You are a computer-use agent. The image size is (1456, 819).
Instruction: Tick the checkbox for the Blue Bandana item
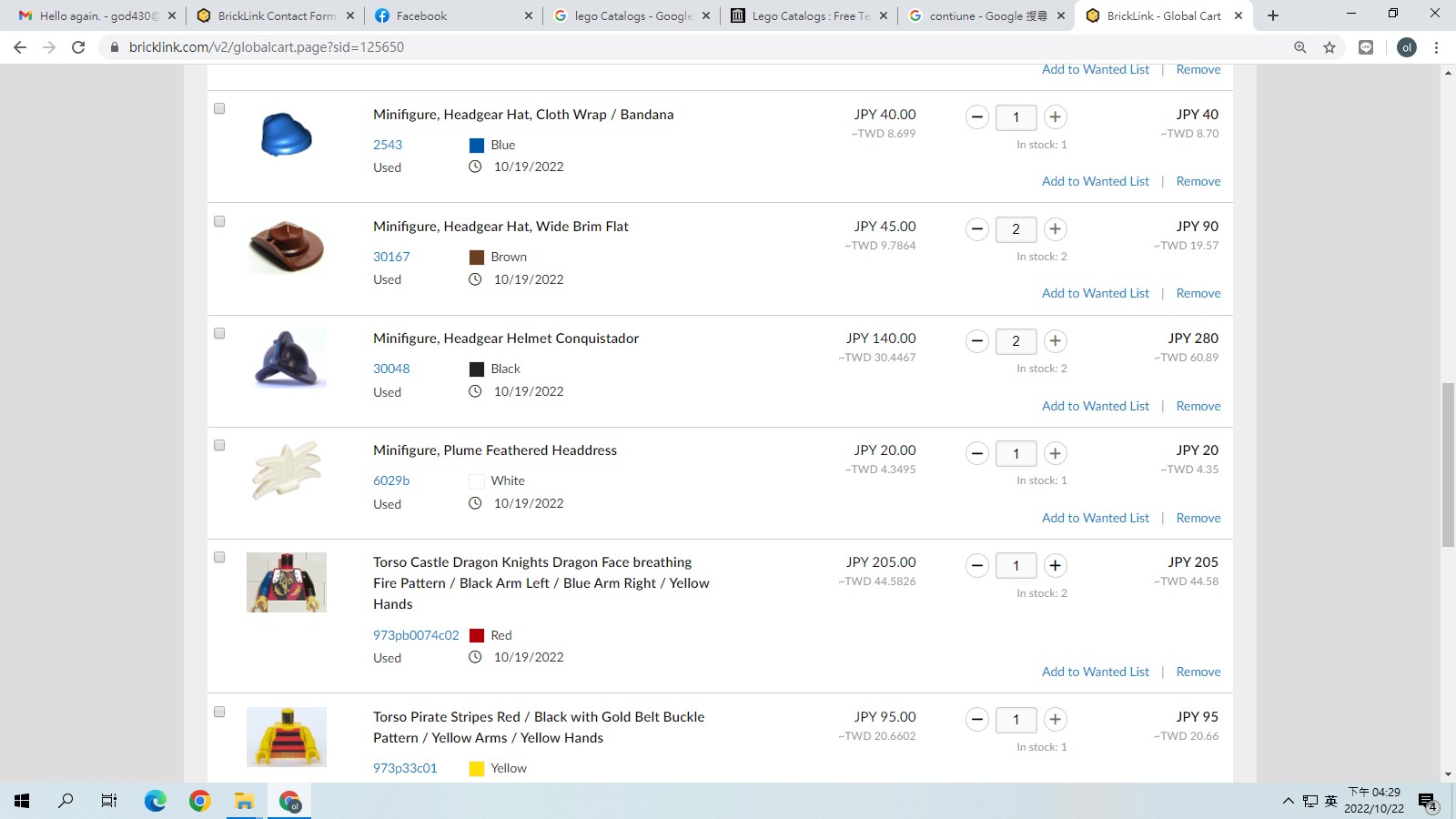point(219,108)
